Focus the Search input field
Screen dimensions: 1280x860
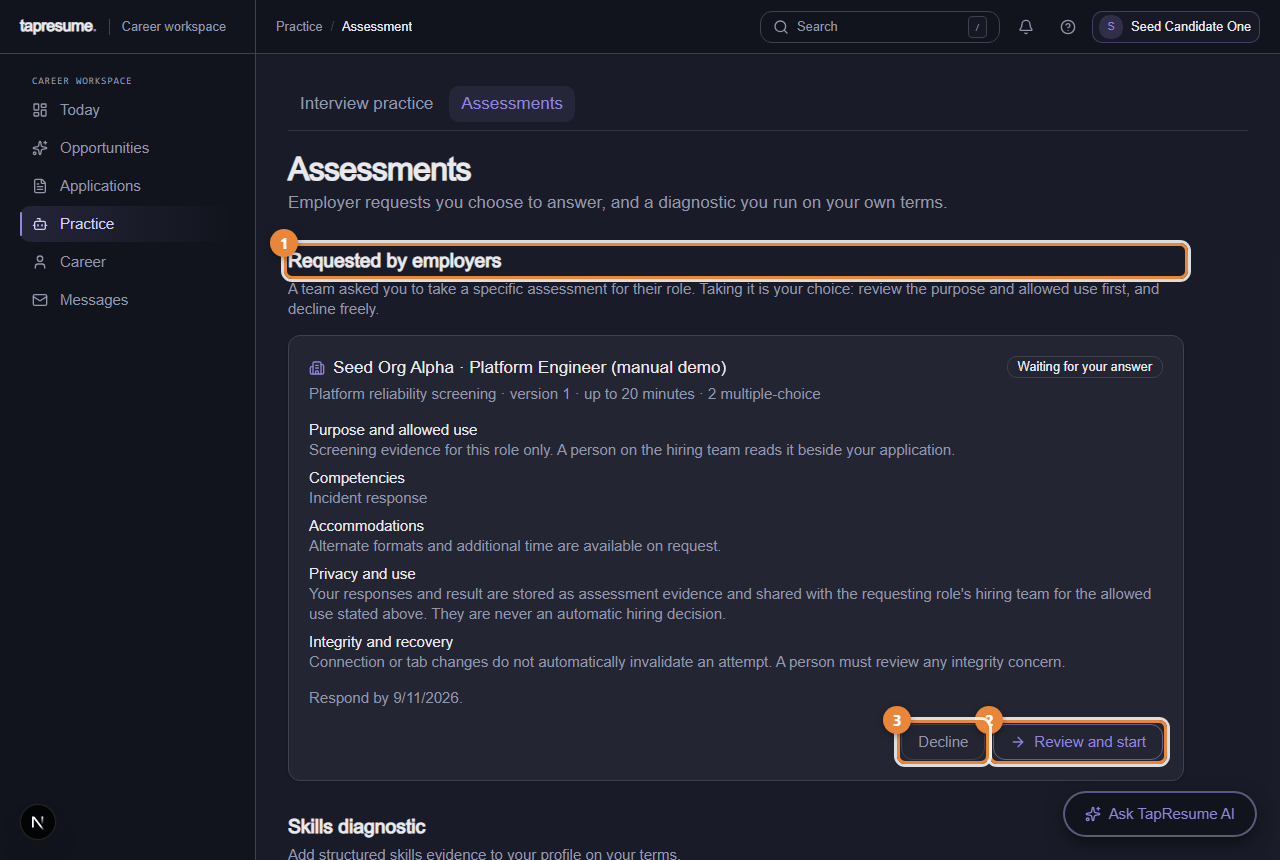(880, 27)
